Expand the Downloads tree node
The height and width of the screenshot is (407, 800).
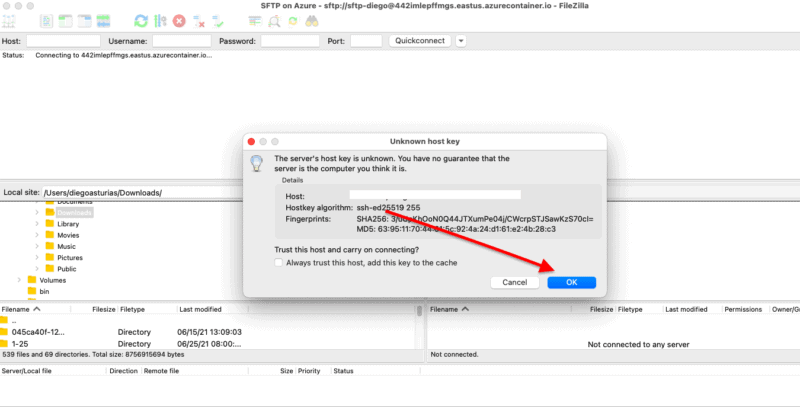(x=37, y=212)
